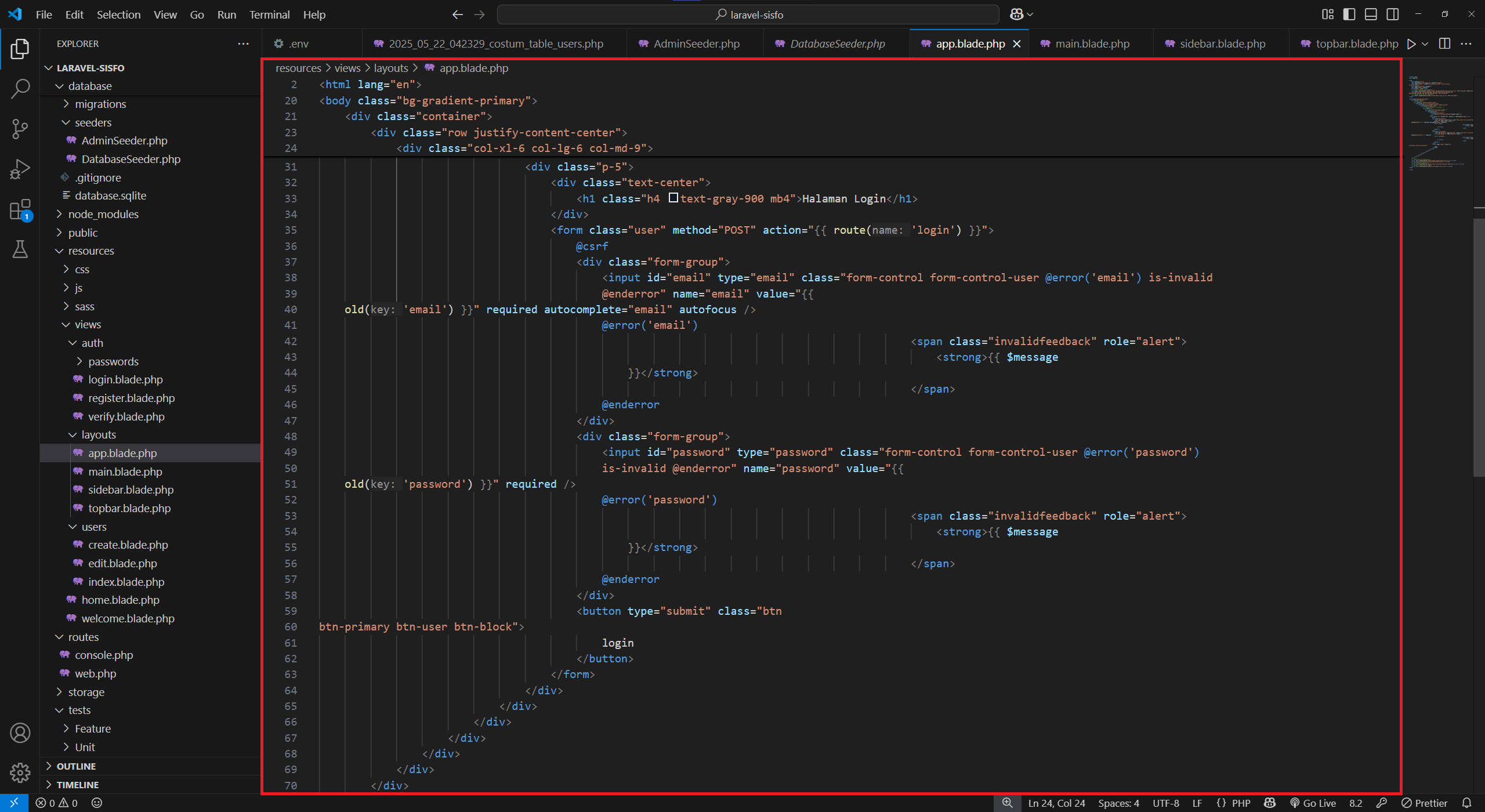Open the Testing flask view
The image size is (1485, 812).
20,249
